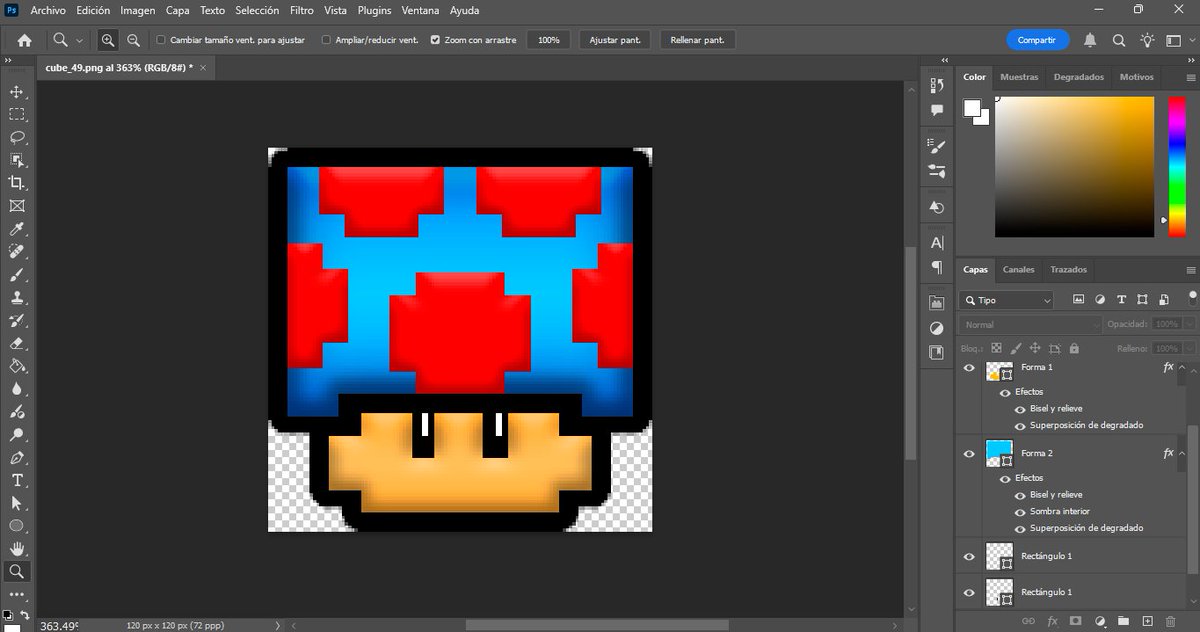
Task: Switch to the Canales tab
Action: point(1019,270)
